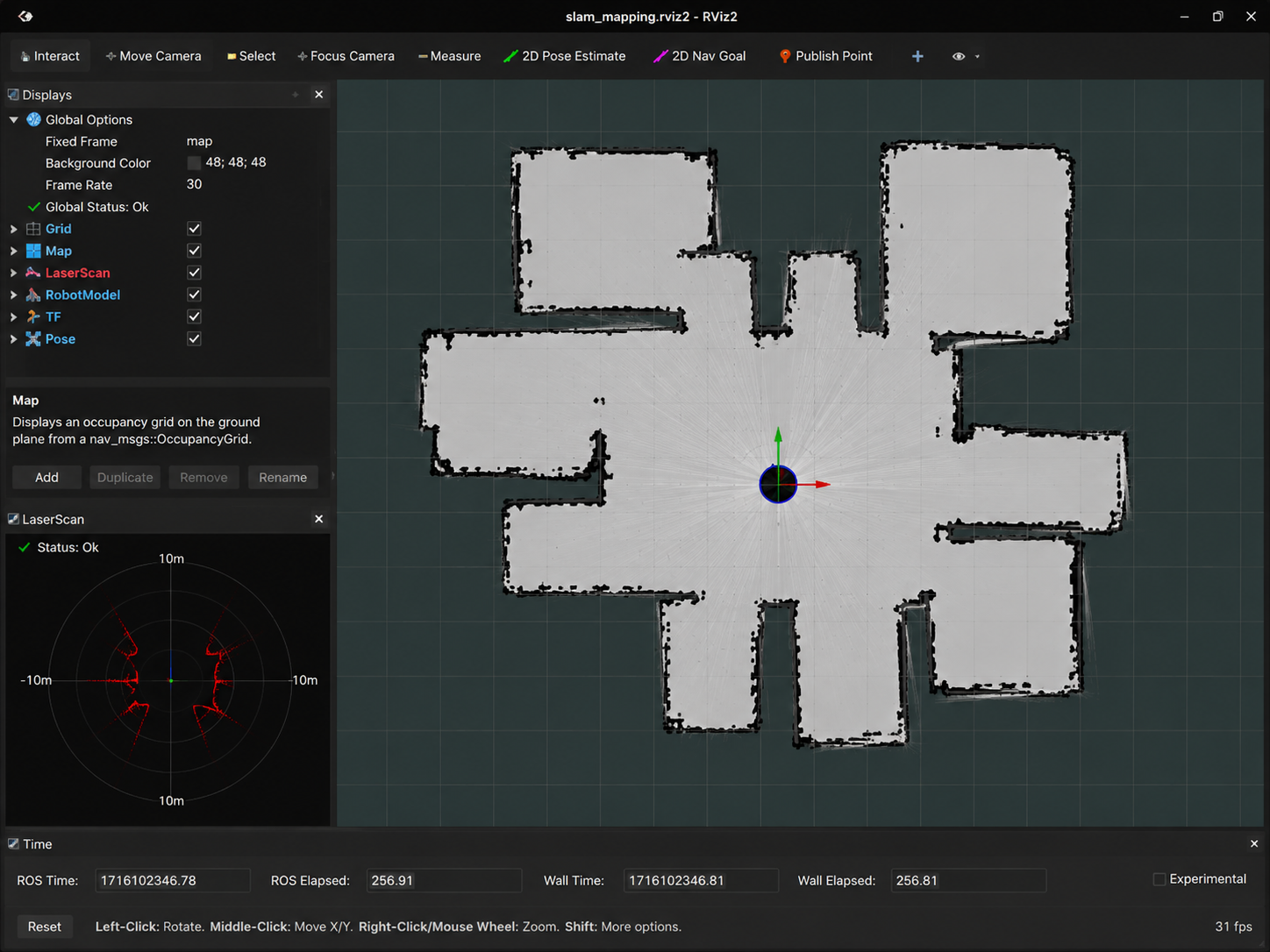1270x952 pixels.
Task: Click the ROS Time field
Action: (x=173, y=880)
